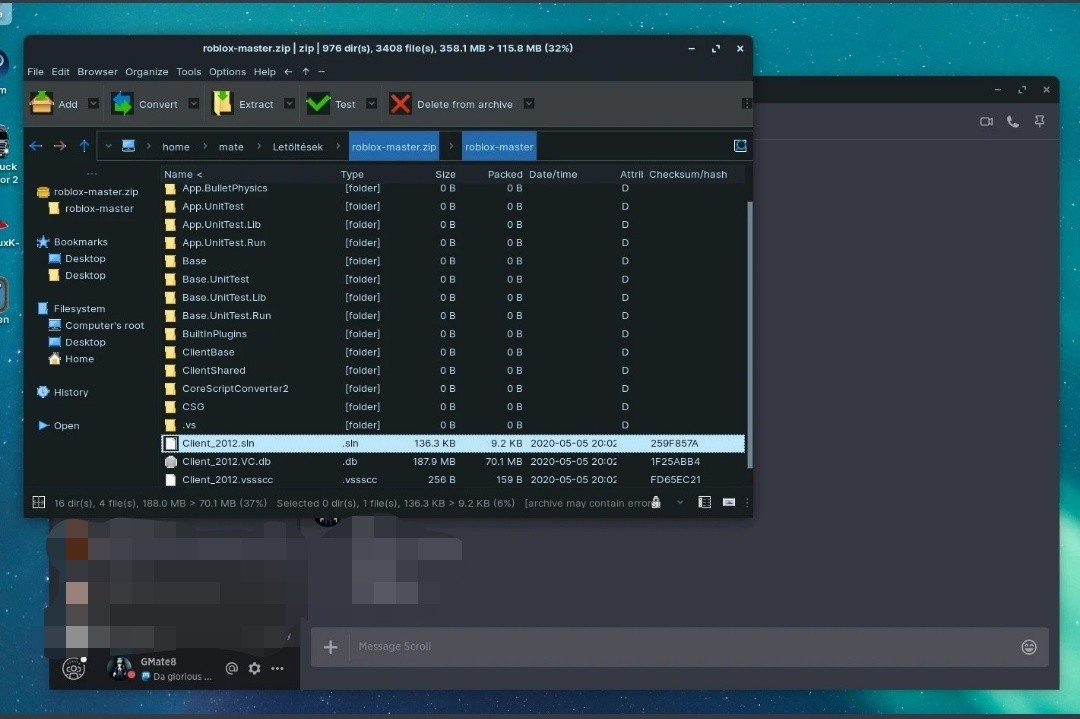Sort by the Size column header
This screenshot has width=1080, height=719.
(x=445, y=174)
